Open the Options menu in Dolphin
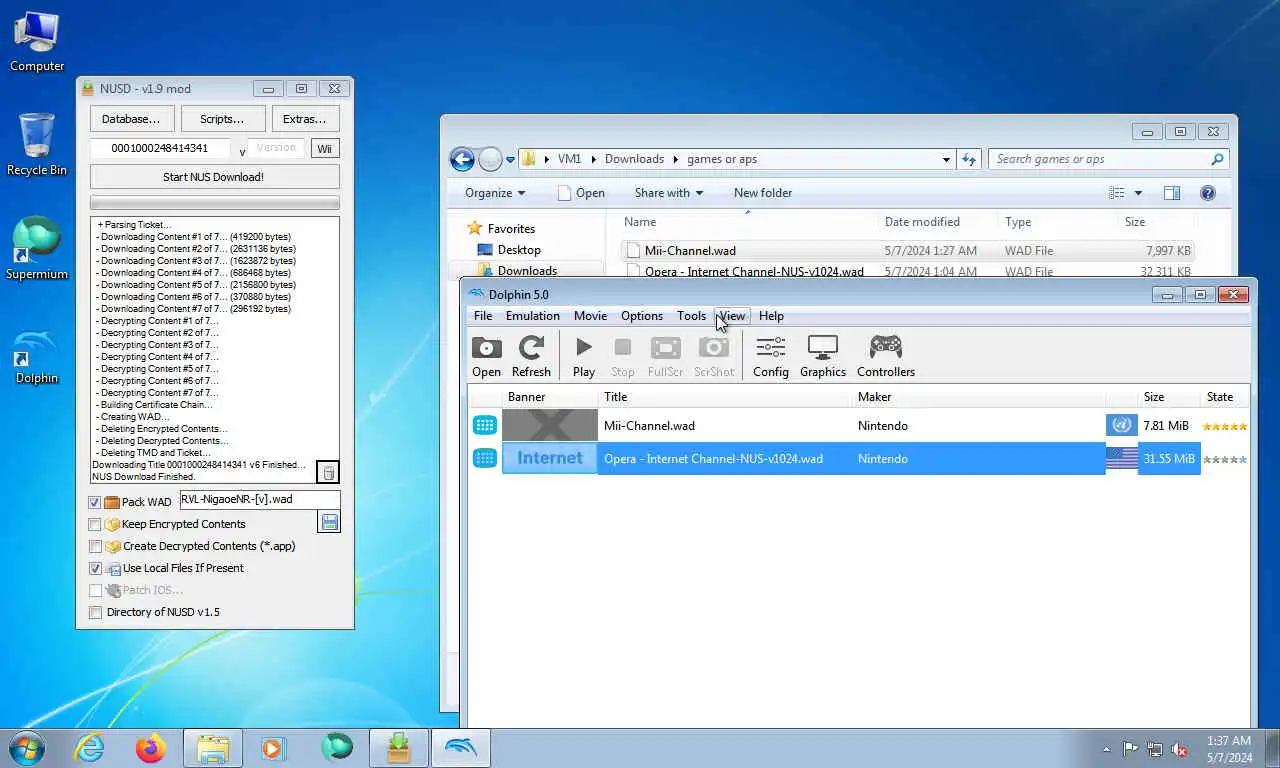Screen dimensions: 1280x768 click(641, 316)
